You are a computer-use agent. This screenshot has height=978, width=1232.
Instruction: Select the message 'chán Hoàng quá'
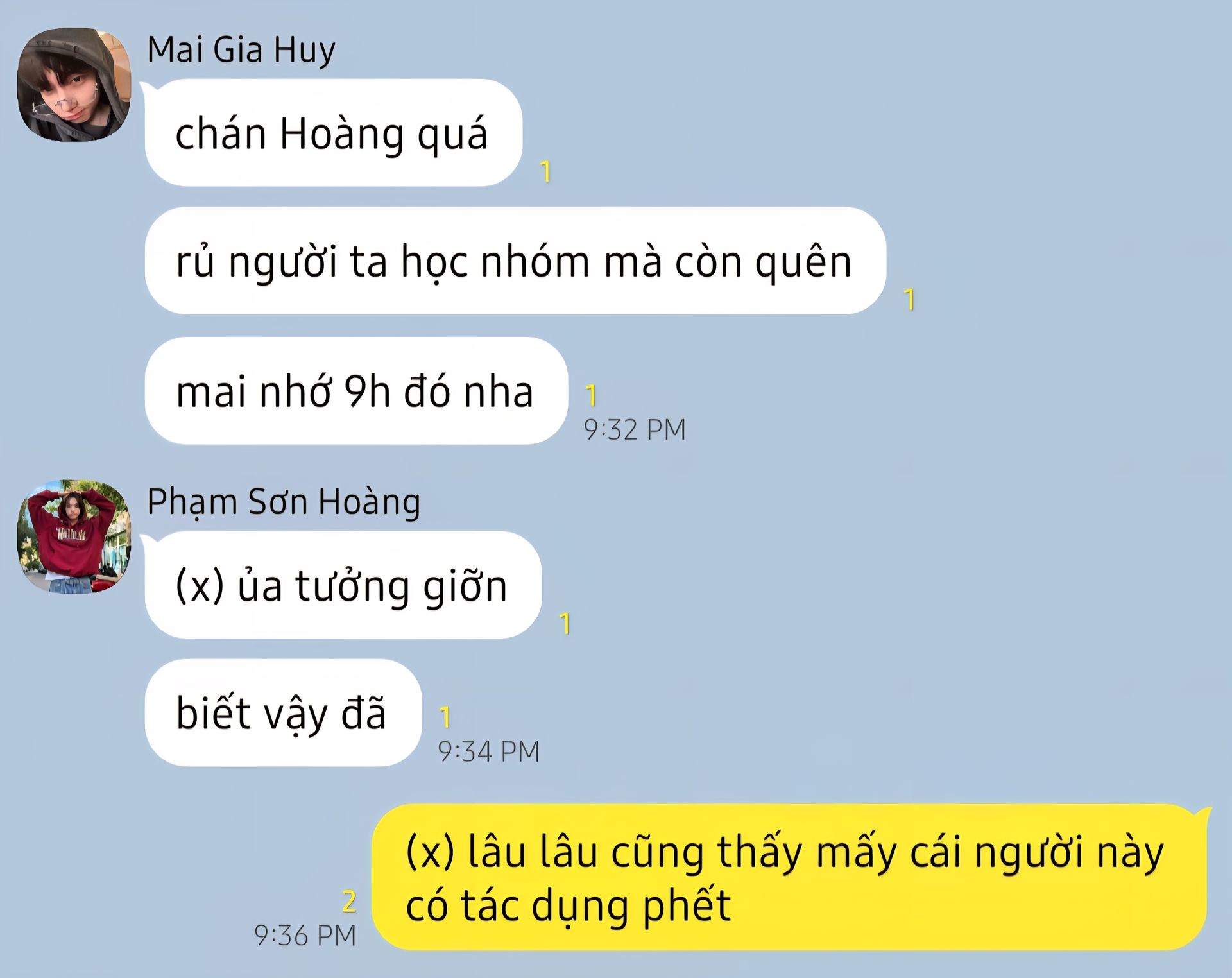(333, 133)
